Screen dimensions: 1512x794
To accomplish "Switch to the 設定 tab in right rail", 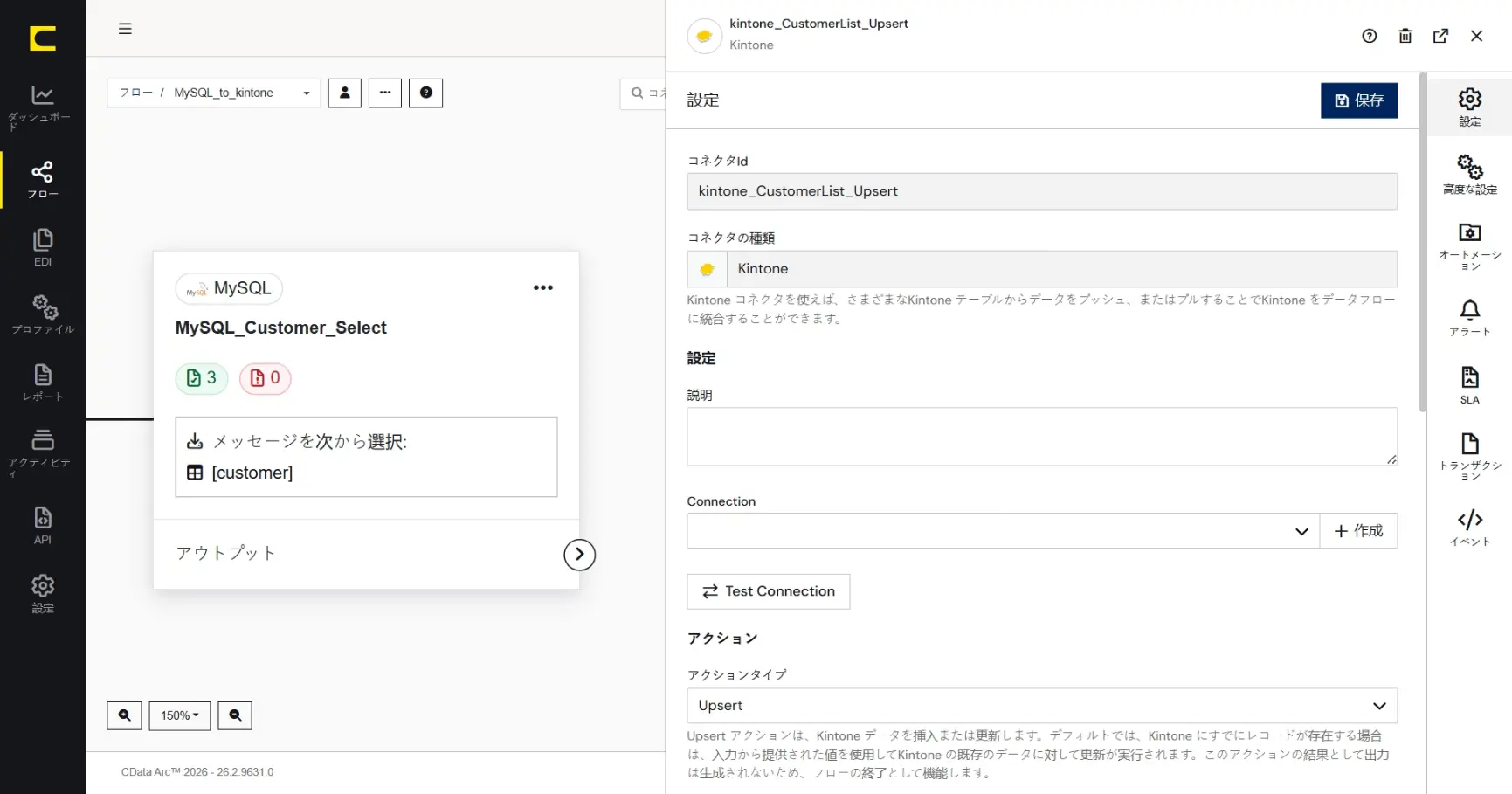I will pos(1470,107).
